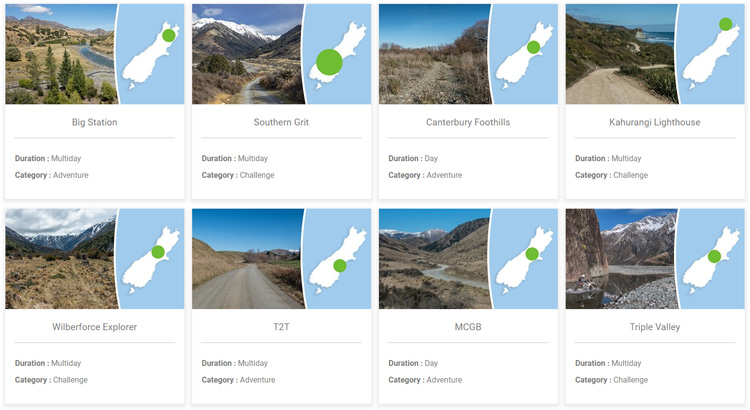Open the Southern Grit route title
The image size is (750, 410).
[x=281, y=122]
